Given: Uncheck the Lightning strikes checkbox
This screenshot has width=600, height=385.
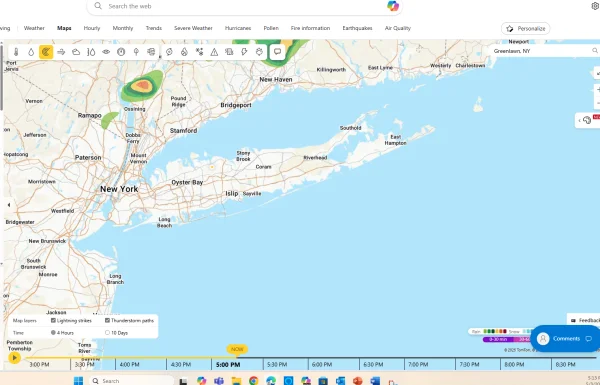Looking at the screenshot, I should pyautogui.click(x=53, y=320).
